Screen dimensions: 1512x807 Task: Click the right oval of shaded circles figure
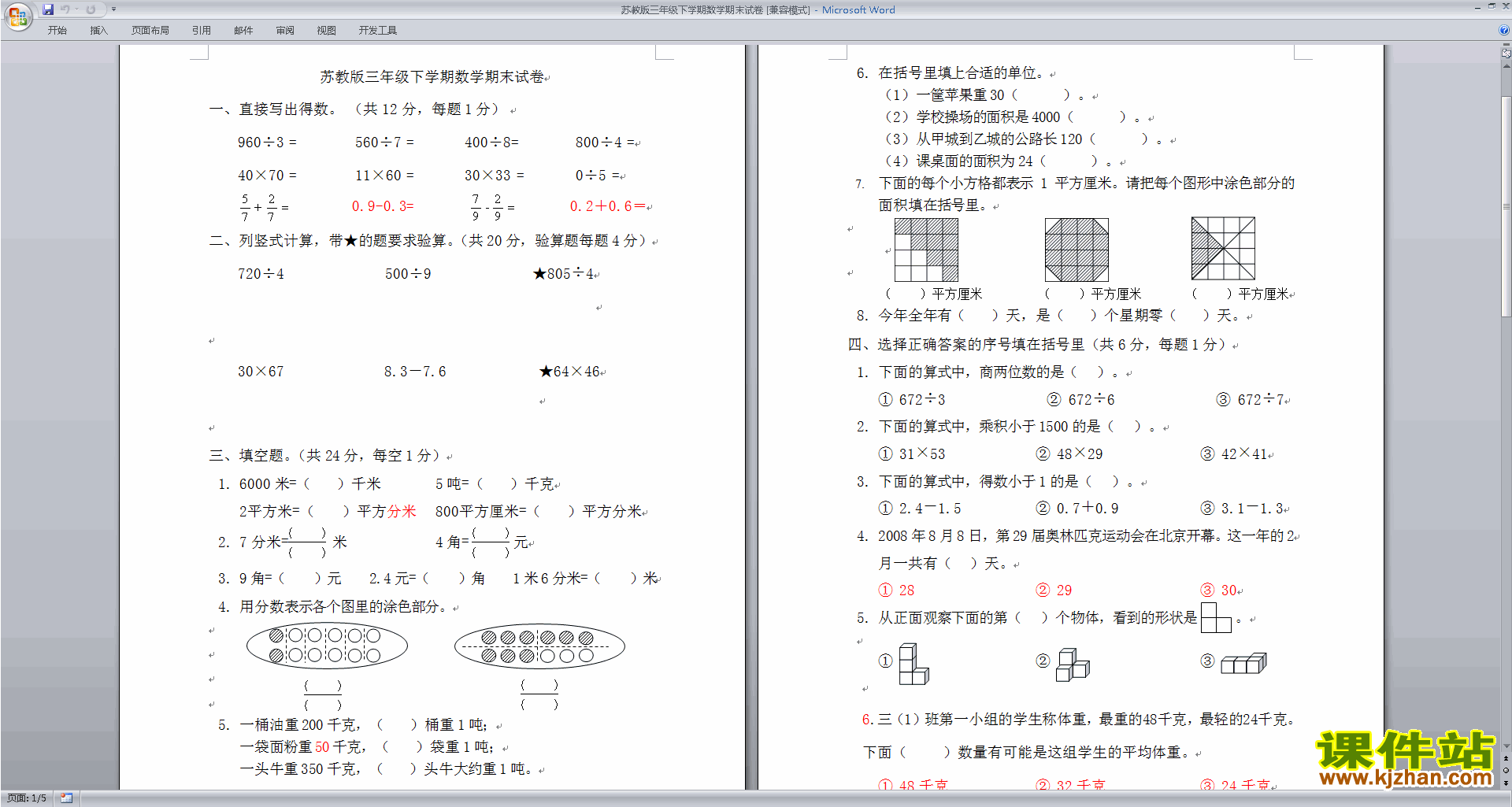[539, 646]
